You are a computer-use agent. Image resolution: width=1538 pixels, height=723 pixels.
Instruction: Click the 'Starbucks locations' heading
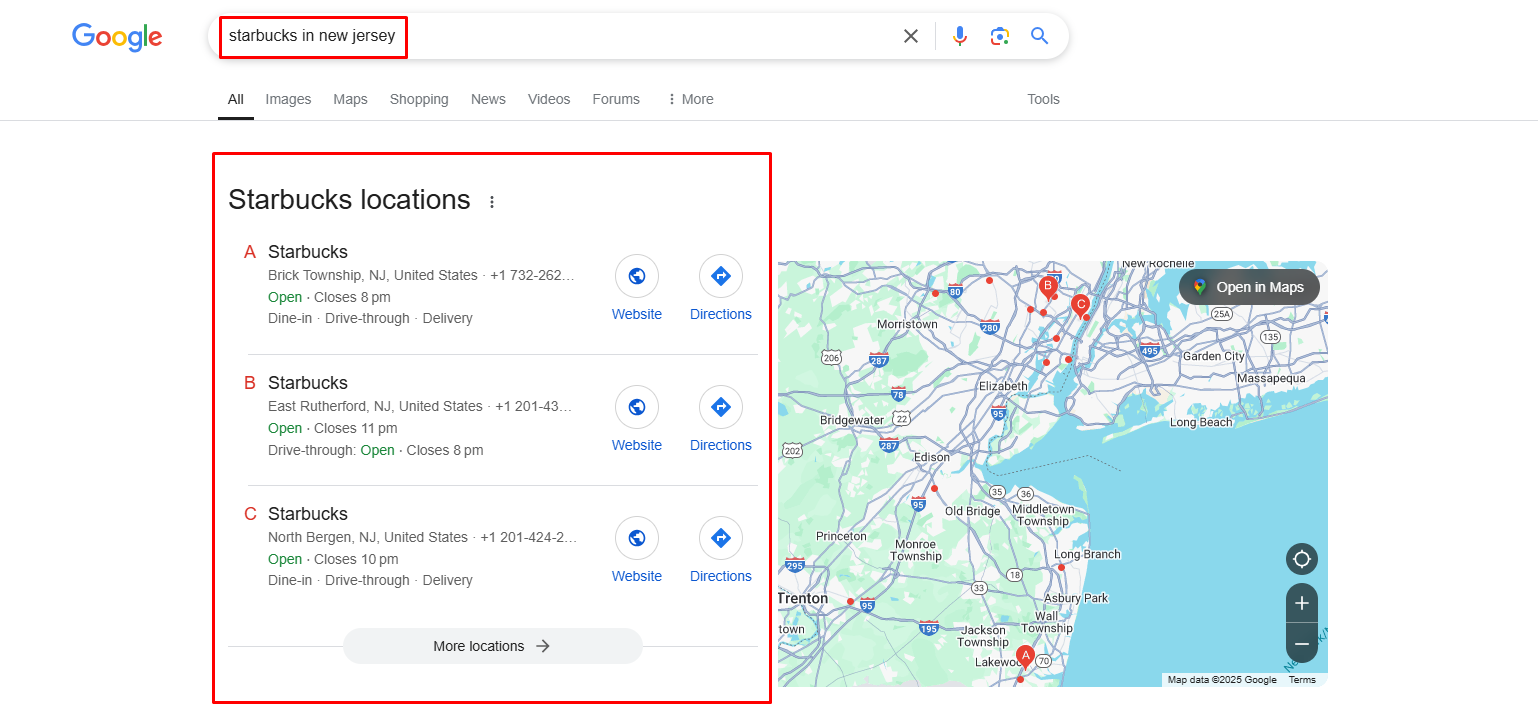tap(349, 200)
